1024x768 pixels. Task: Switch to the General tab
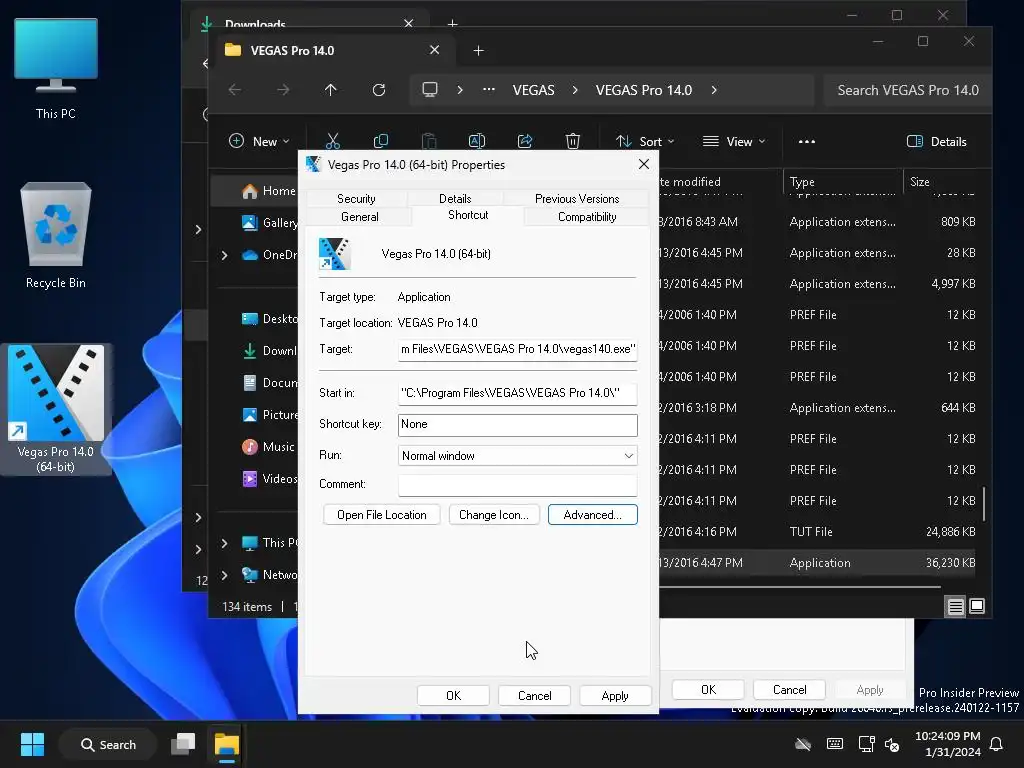[x=359, y=217]
